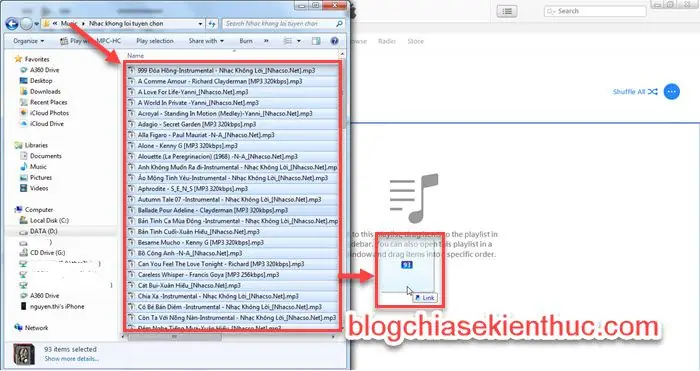Open Desktop in Favorites

pos(41,81)
